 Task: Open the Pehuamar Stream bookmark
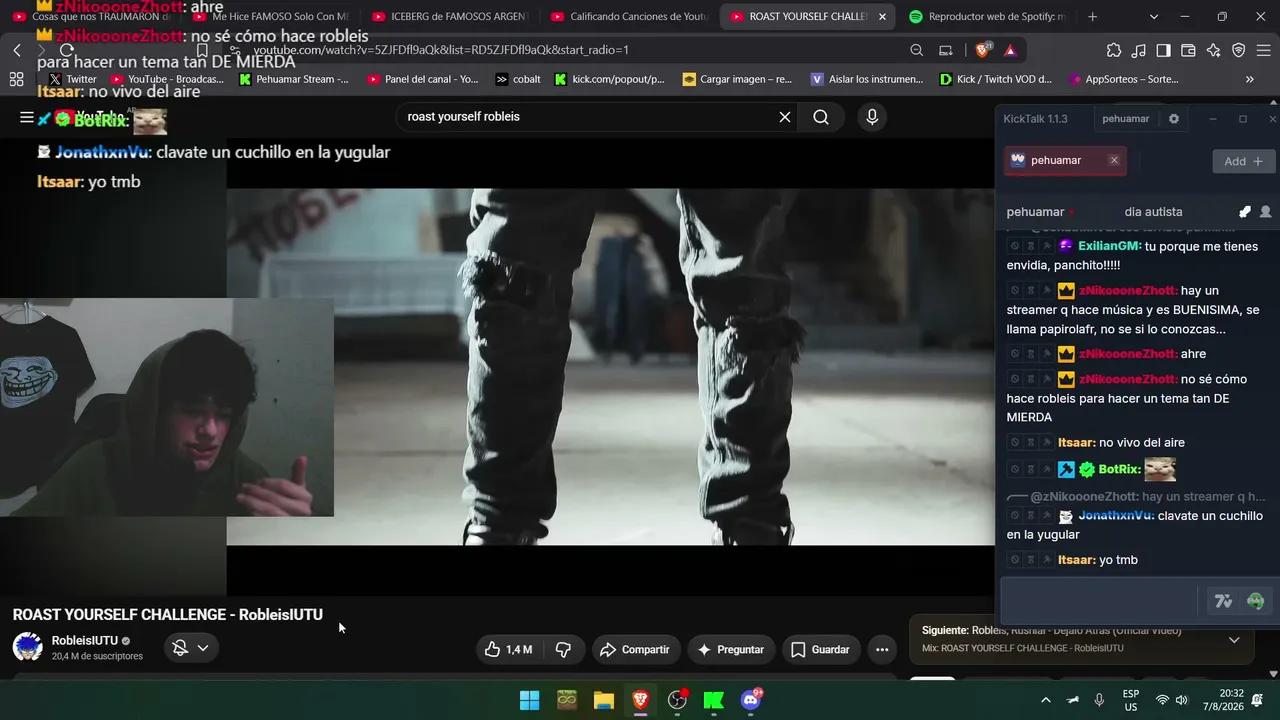(x=294, y=79)
